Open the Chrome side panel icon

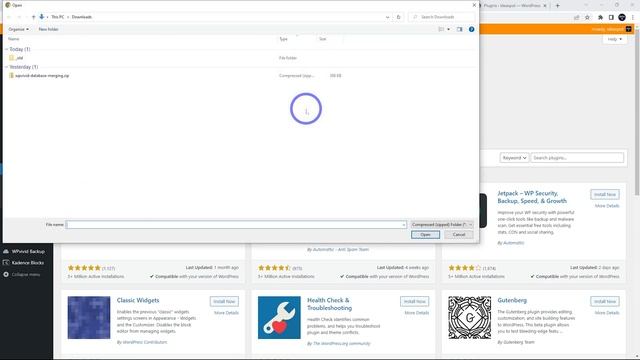pos(611,18)
